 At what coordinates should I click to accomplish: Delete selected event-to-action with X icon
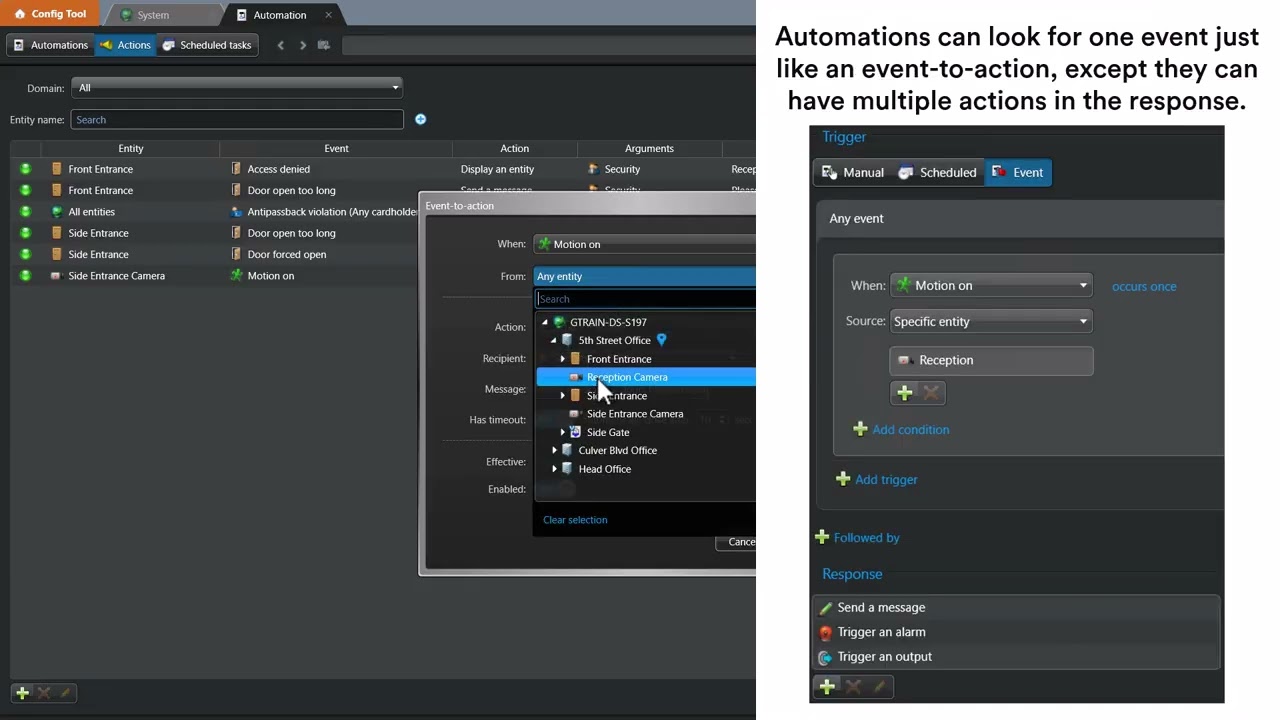(44, 692)
